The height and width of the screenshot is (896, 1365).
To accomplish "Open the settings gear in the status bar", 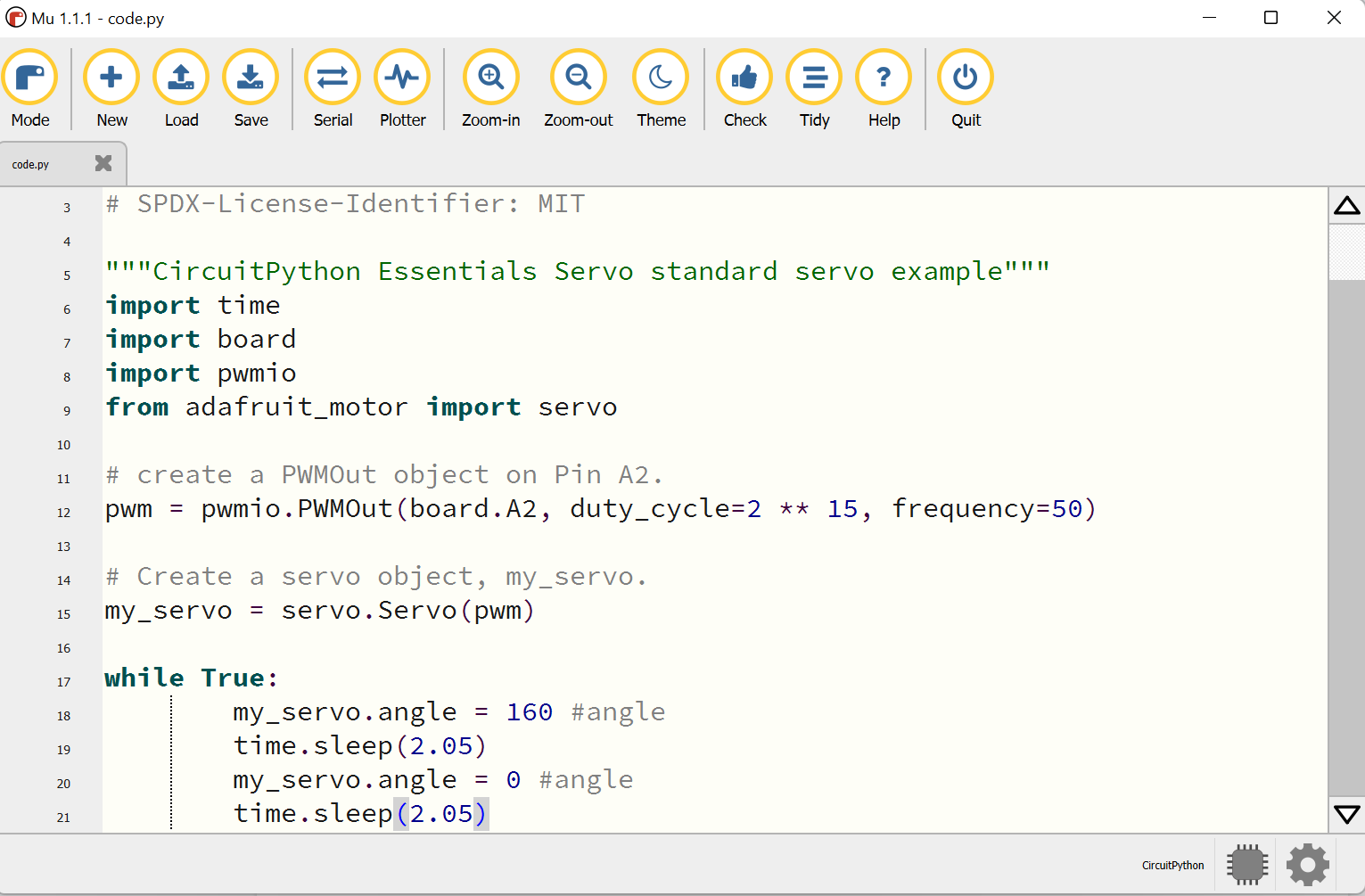I will (1306, 864).
